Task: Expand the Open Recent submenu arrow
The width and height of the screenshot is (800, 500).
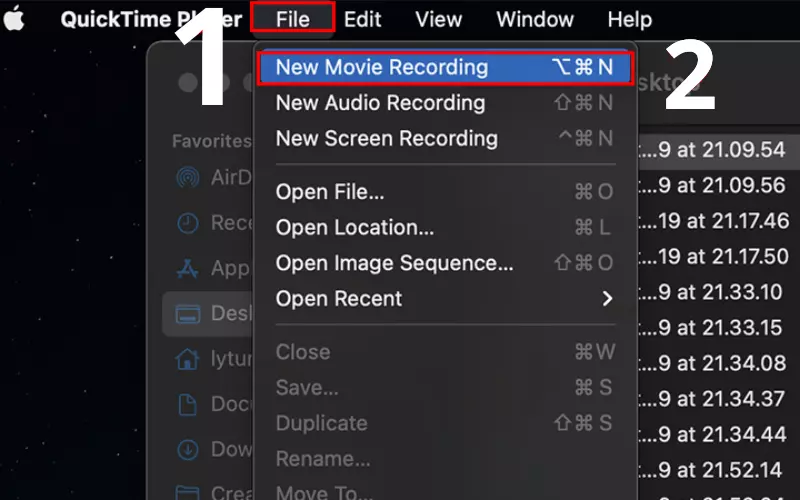Action: [607, 298]
